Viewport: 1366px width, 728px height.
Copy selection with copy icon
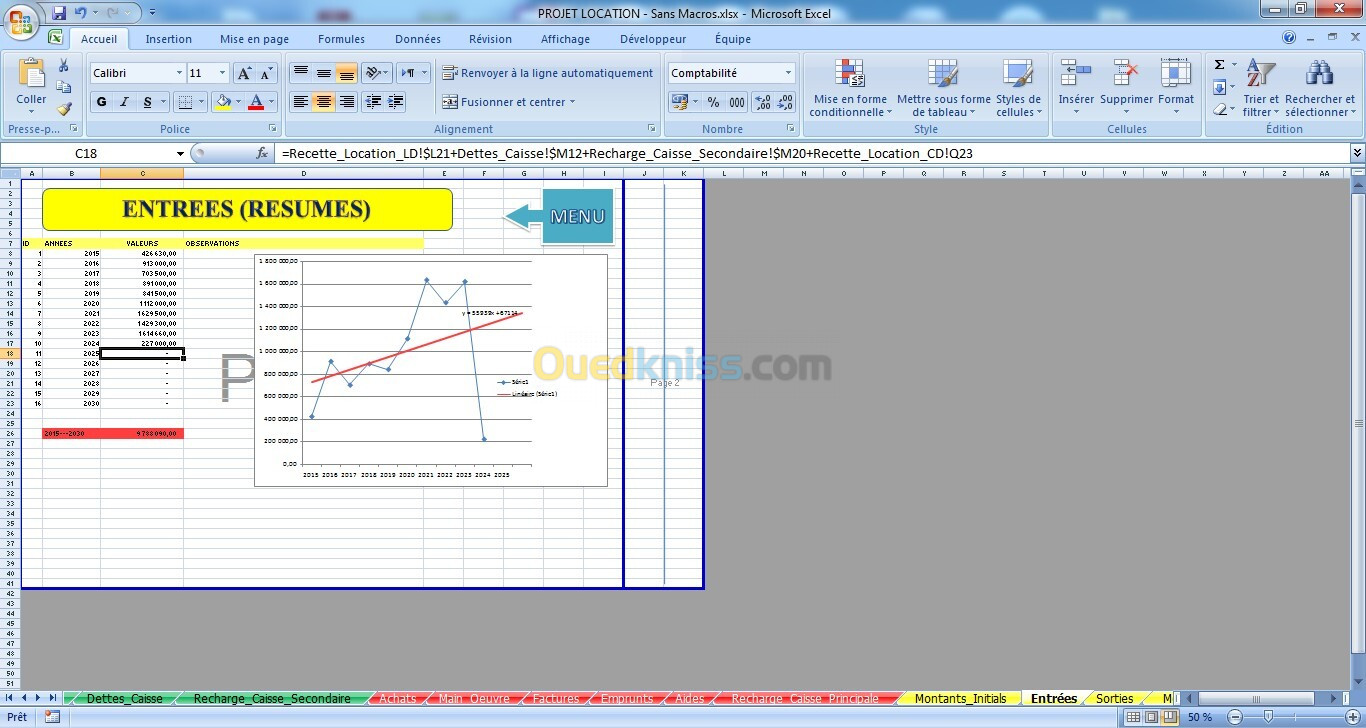[64, 87]
